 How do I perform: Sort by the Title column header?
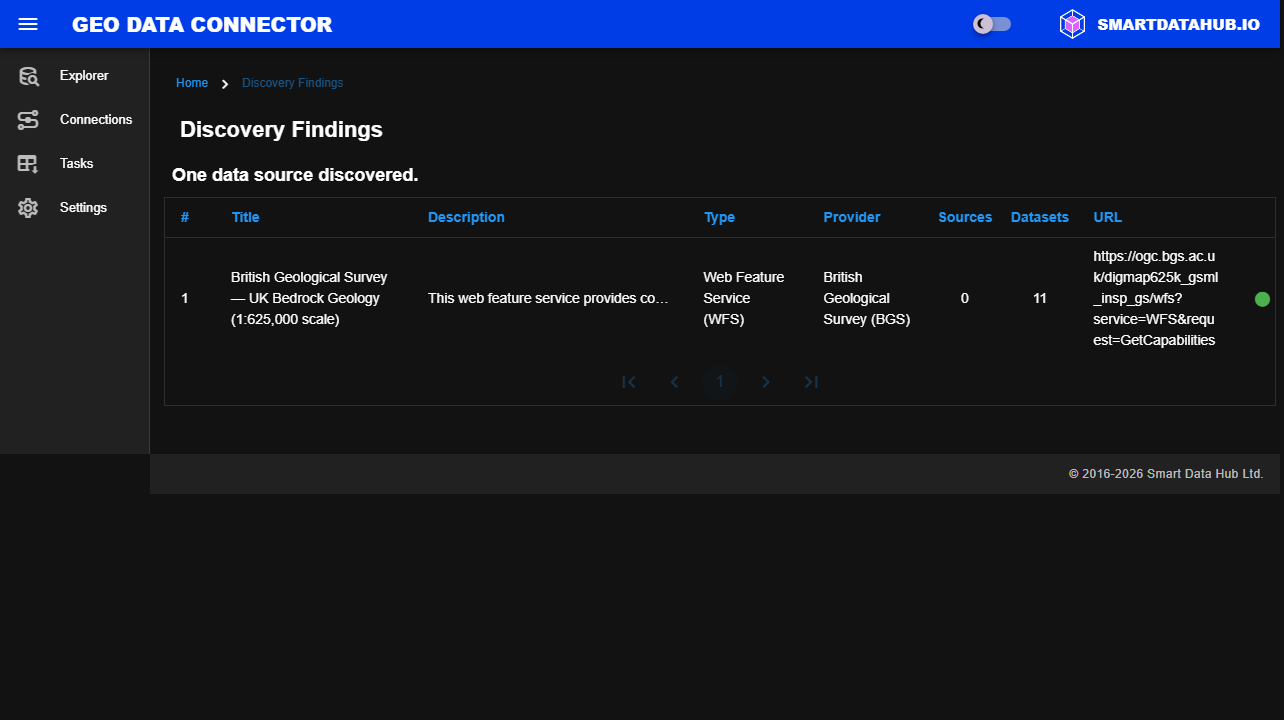point(245,217)
